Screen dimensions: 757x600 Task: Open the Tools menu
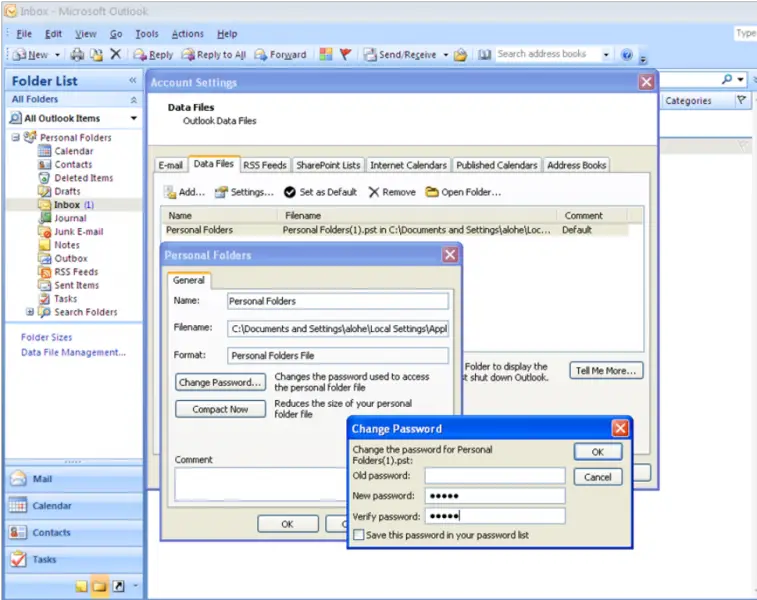click(x=147, y=34)
